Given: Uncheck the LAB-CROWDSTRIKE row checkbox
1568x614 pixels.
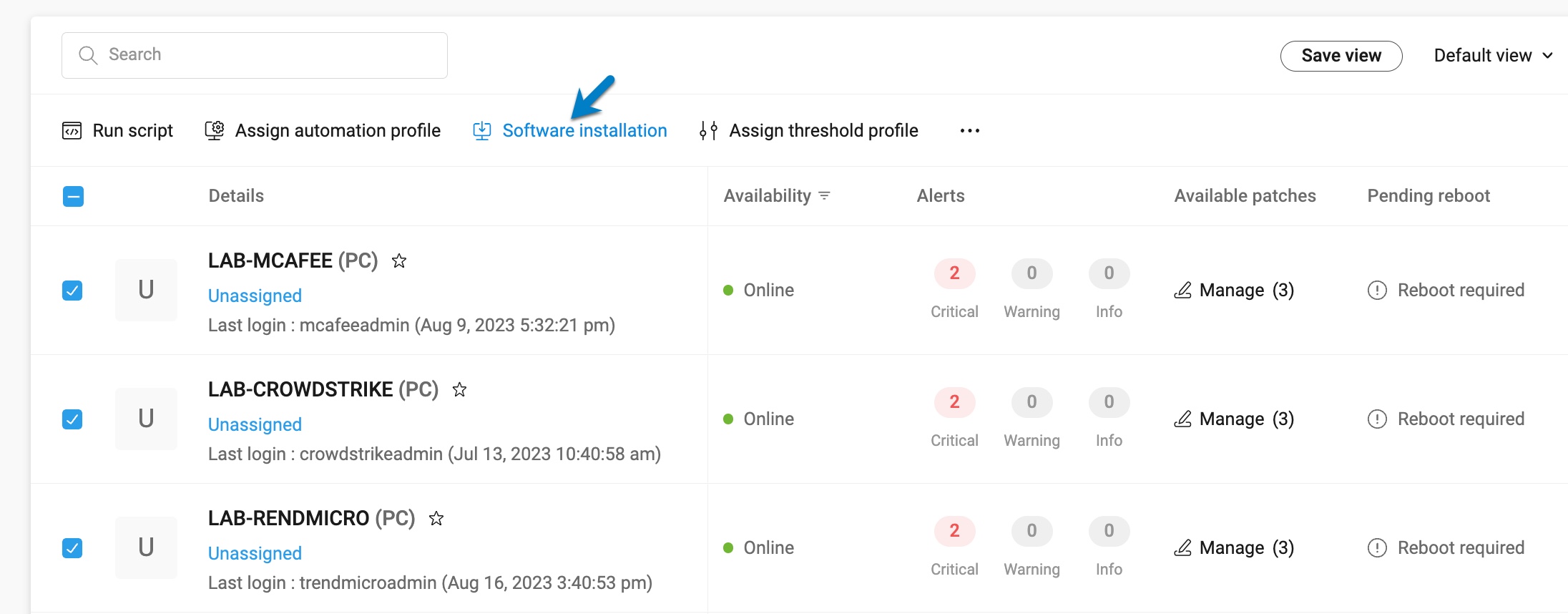Looking at the screenshot, I should click(x=72, y=419).
